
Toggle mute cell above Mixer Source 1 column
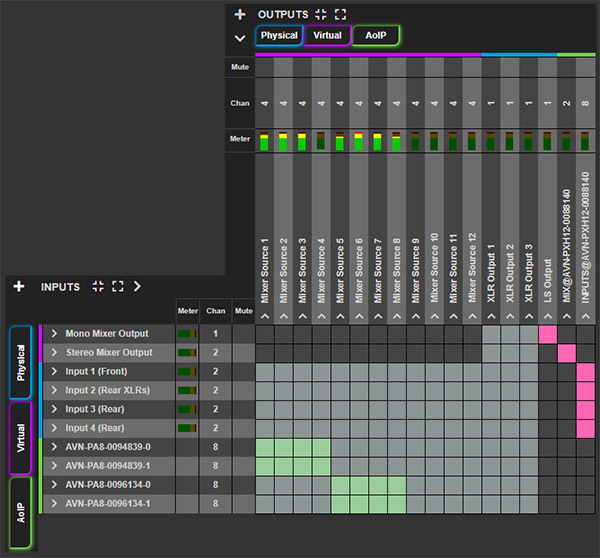click(x=265, y=66)
